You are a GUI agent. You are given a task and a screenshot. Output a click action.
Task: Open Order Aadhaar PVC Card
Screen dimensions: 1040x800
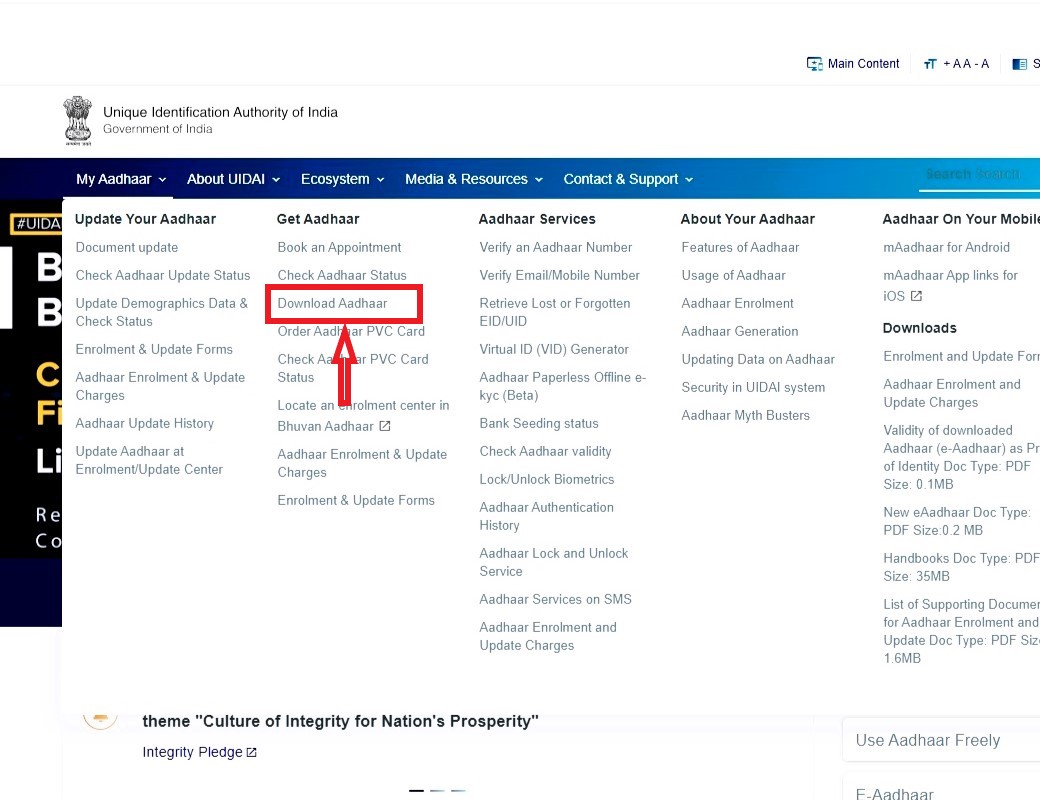tap(351, 331)
